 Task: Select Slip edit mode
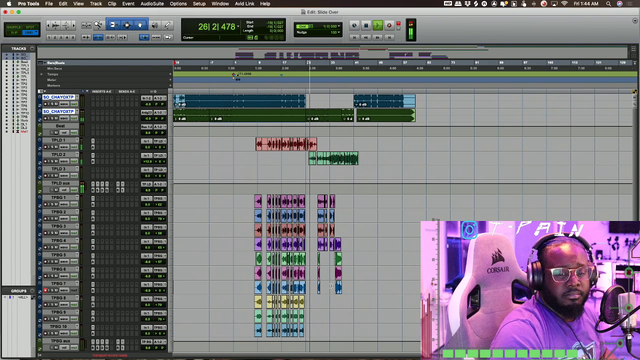click(14, 32)
